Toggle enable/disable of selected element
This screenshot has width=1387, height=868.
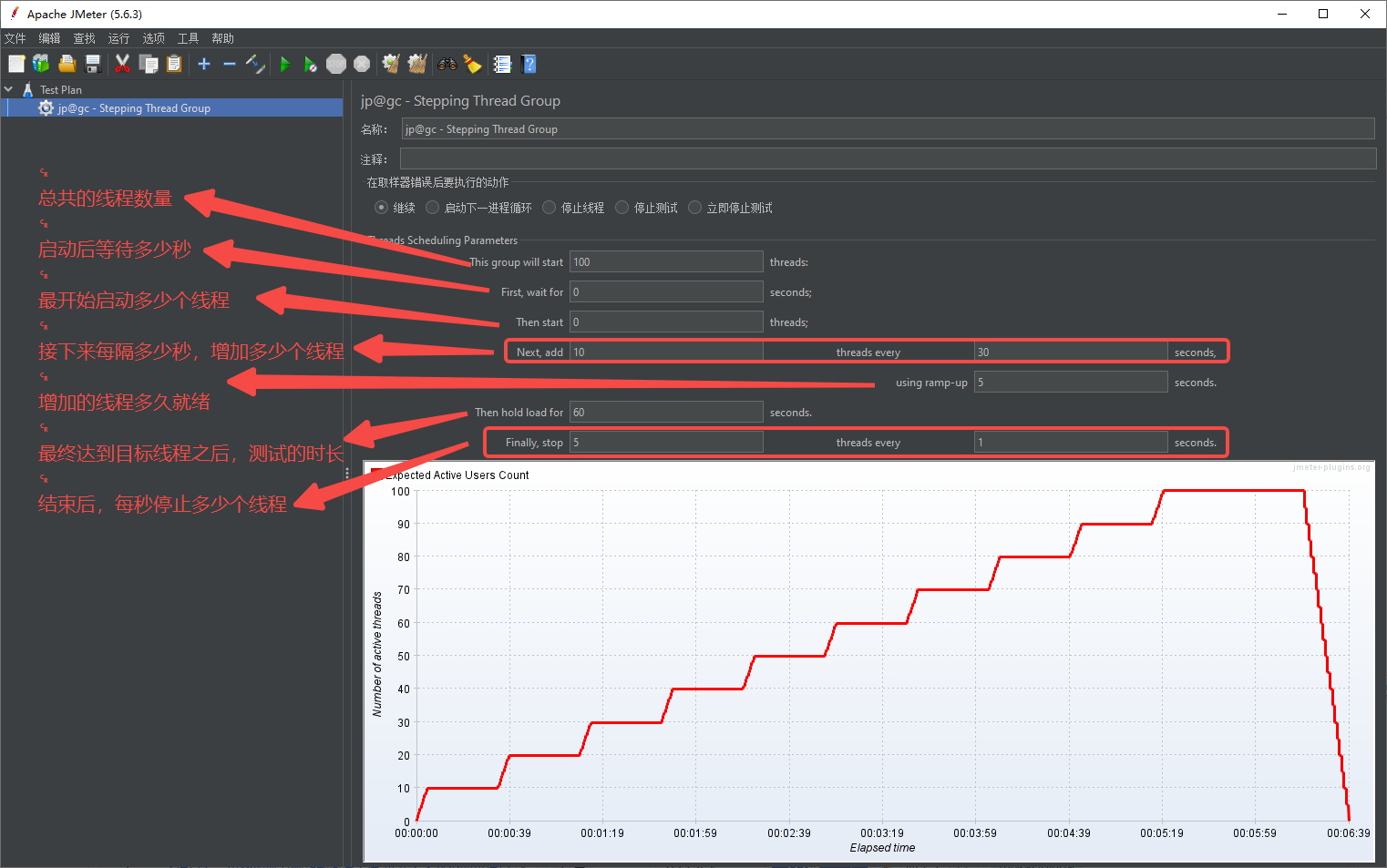[x=255, y=64]
